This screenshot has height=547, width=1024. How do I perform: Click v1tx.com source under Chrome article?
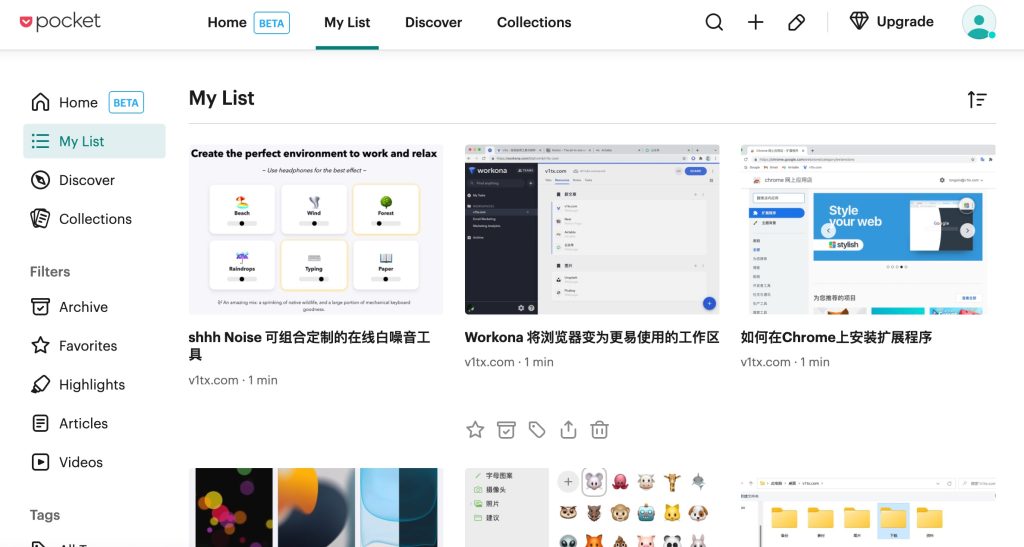point(765,362)
